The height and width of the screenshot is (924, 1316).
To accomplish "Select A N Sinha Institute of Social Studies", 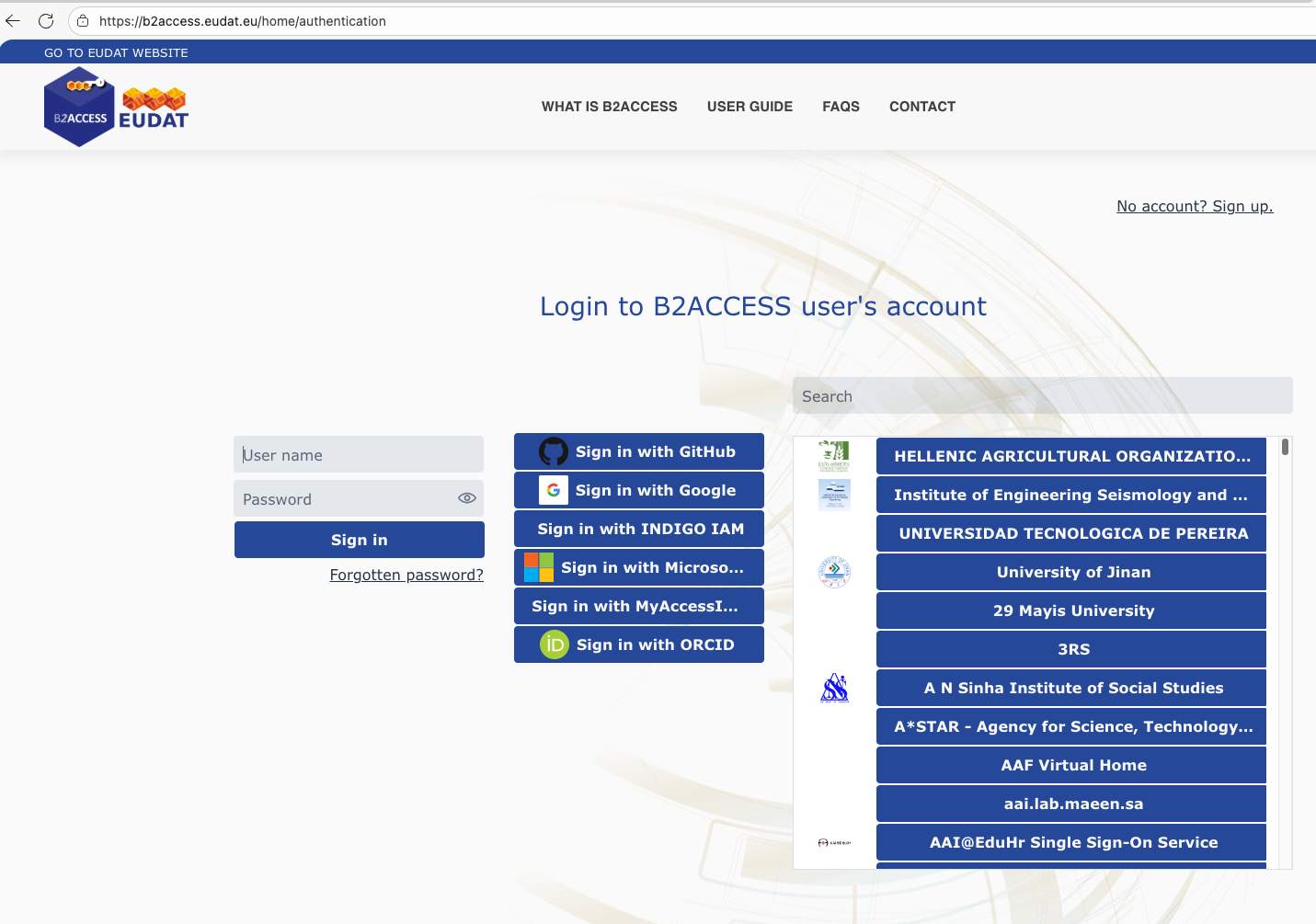I will [x=1071, y=688].
